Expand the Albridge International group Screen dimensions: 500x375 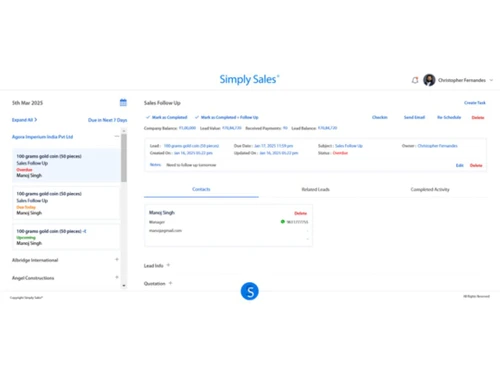point(117,259)
